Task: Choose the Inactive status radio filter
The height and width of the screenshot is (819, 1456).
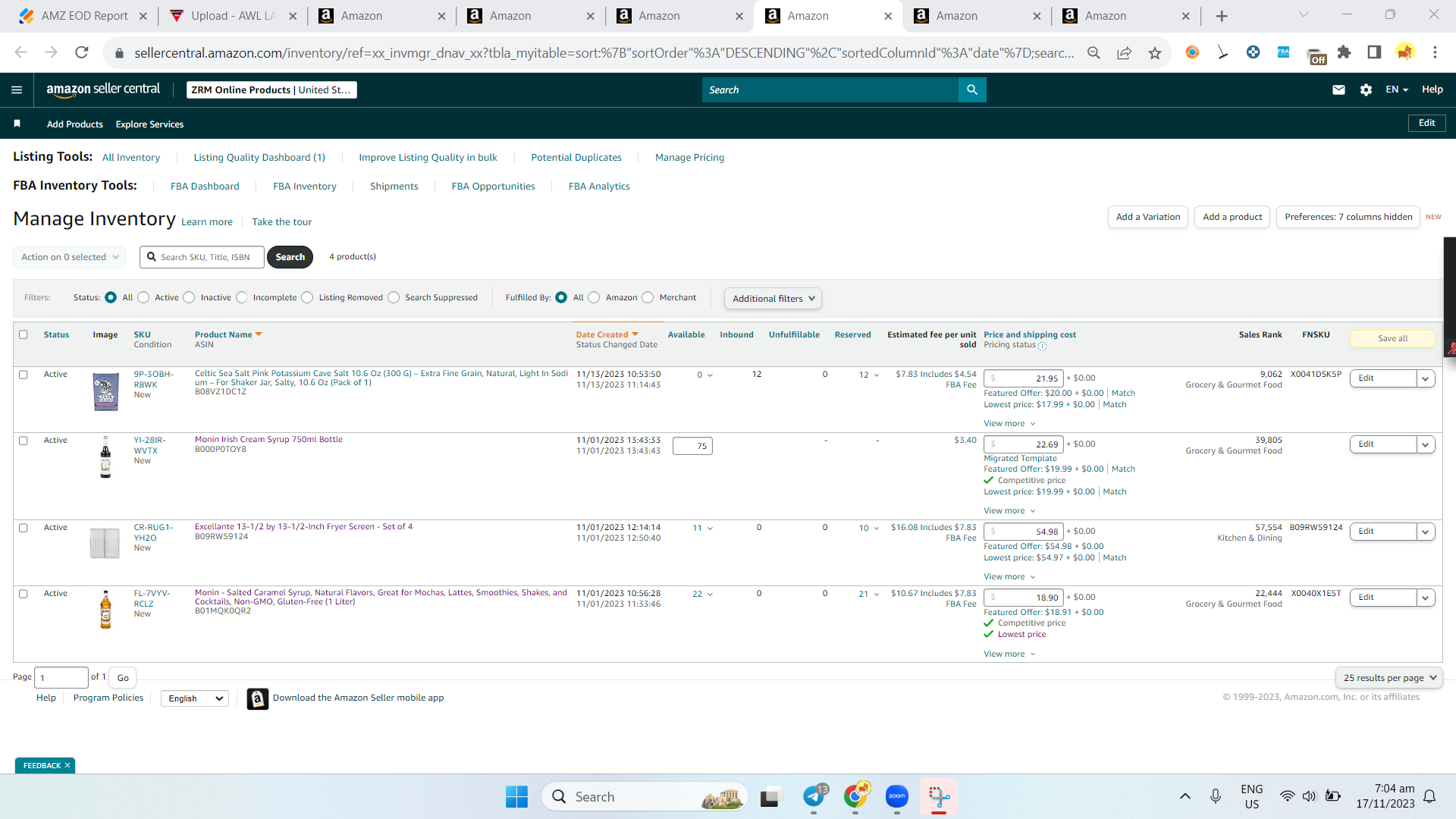Action: coord(189,297)
